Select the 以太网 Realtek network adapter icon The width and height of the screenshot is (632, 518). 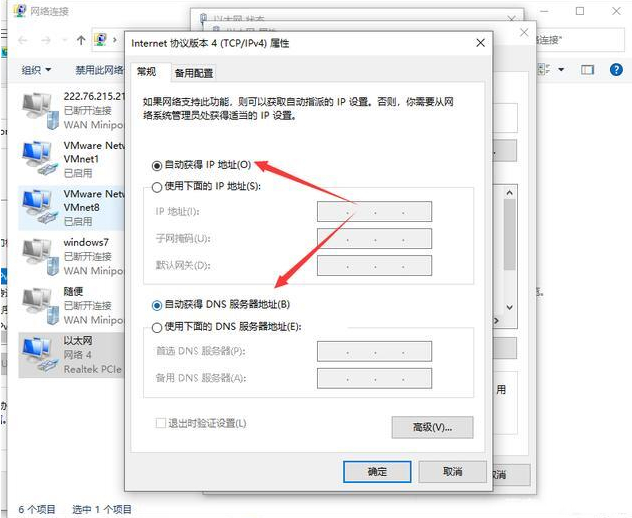pos(39,355)
